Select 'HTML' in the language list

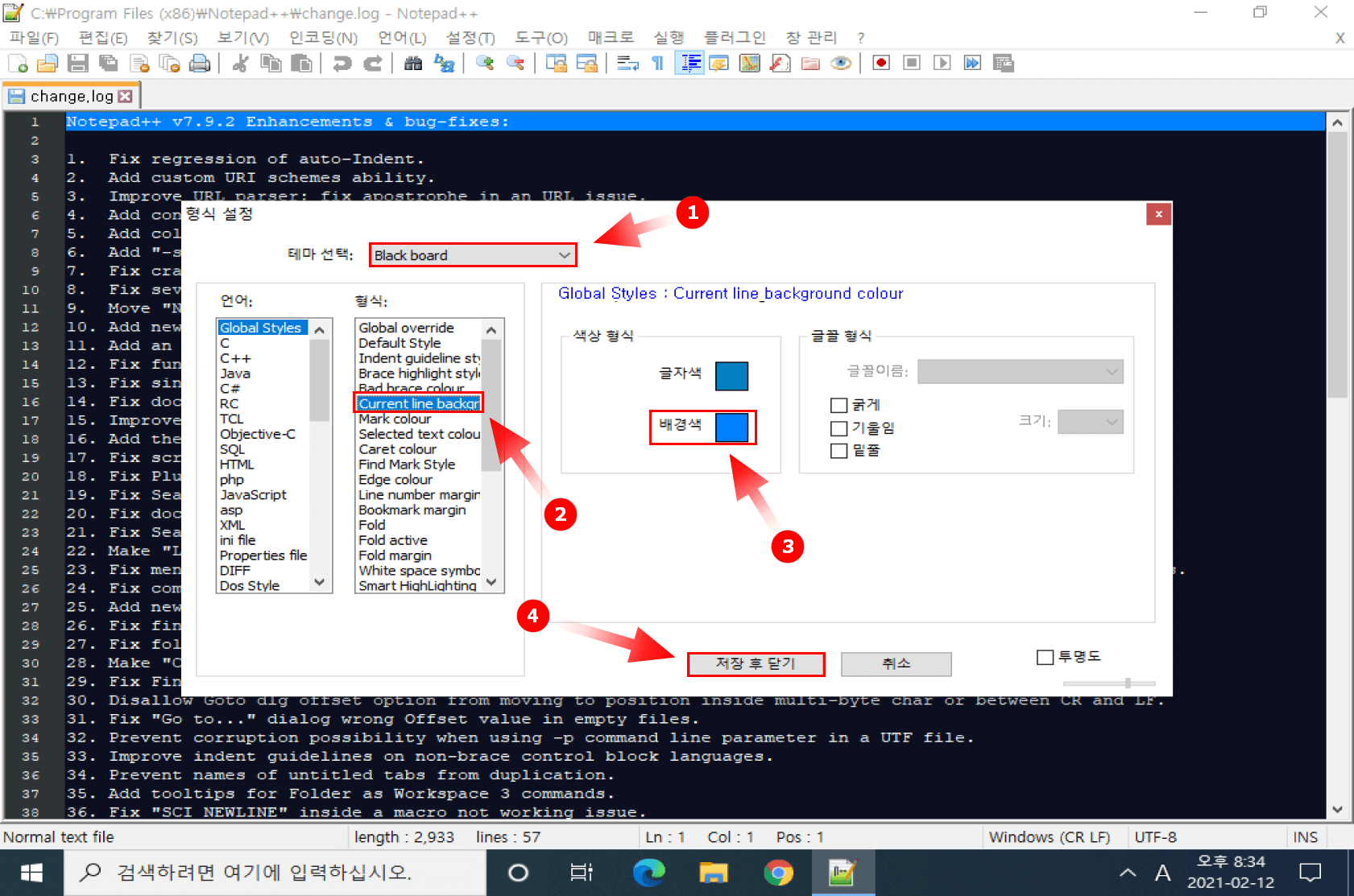(237, 465)
